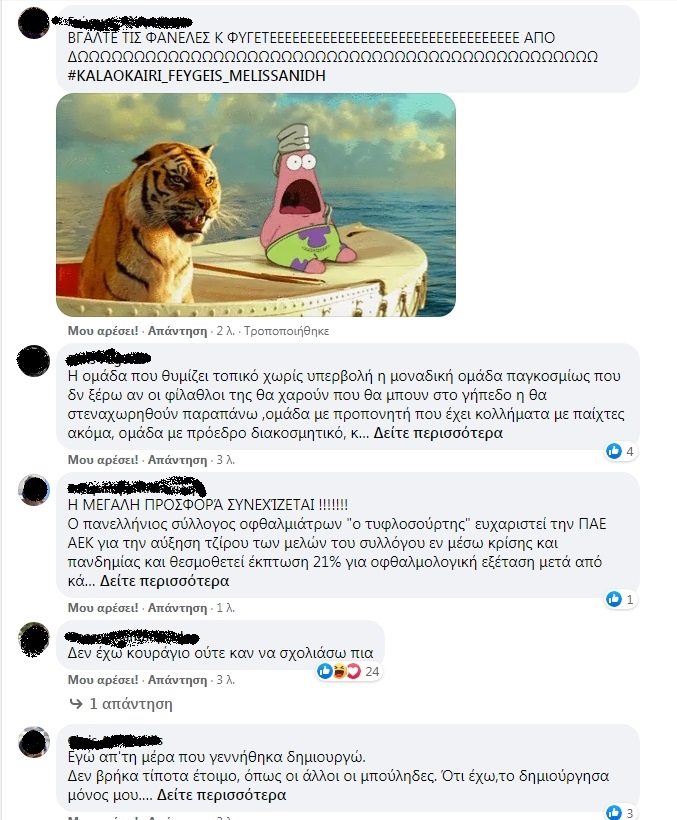
Task: Open the second commenter's profile avatar
Action: click(33, 360)
